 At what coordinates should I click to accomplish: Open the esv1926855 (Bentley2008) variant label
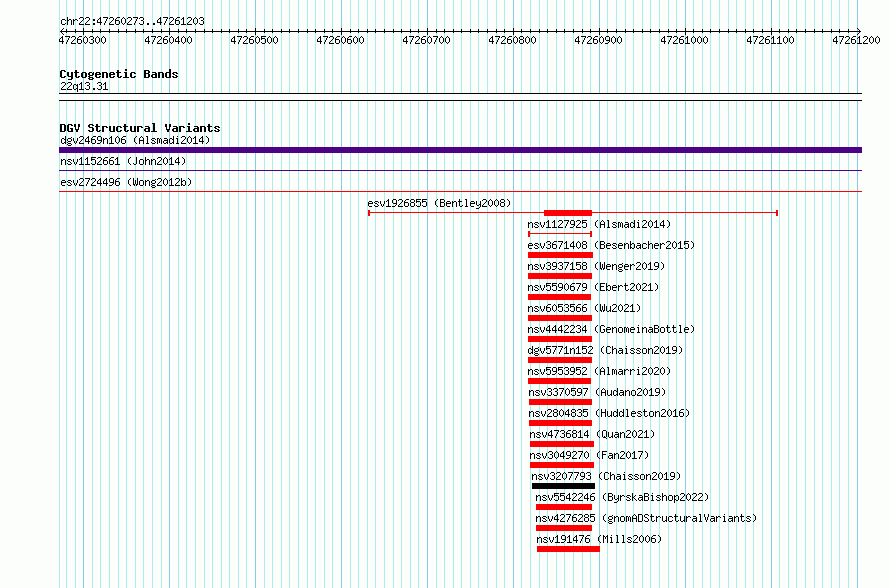[x=439, y=203]
